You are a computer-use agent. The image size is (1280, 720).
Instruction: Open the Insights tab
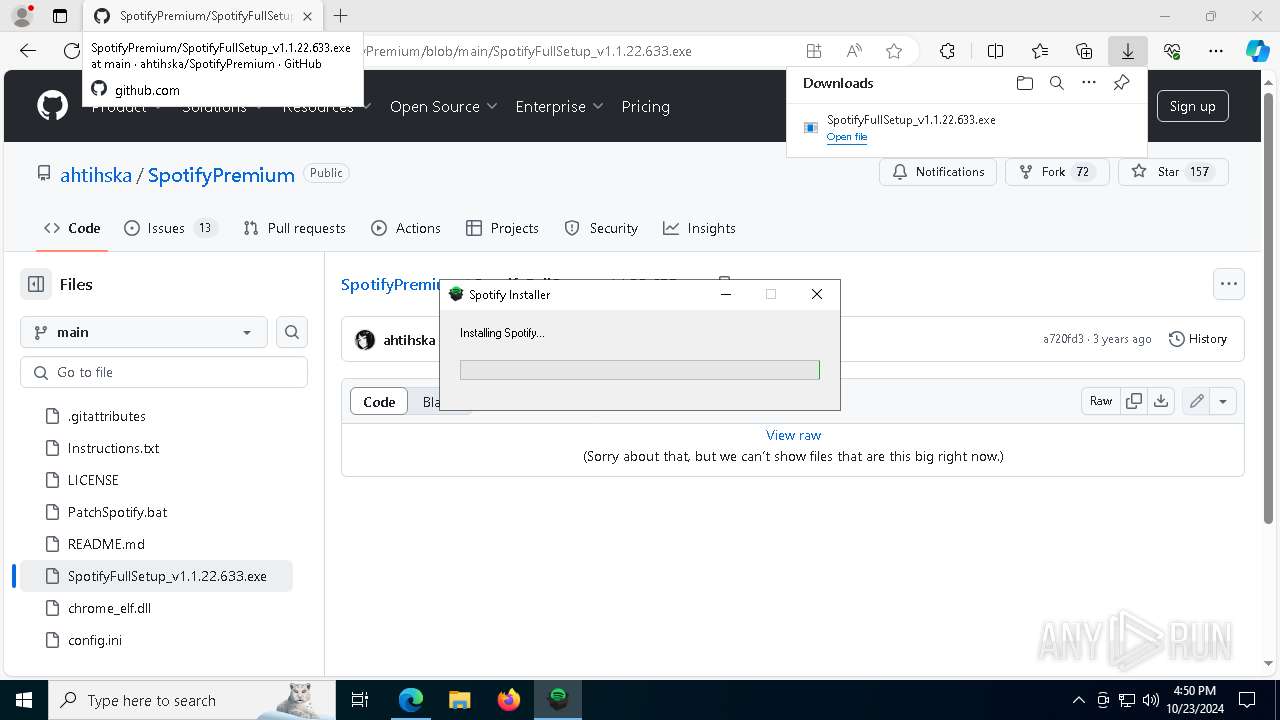point(699,228)
